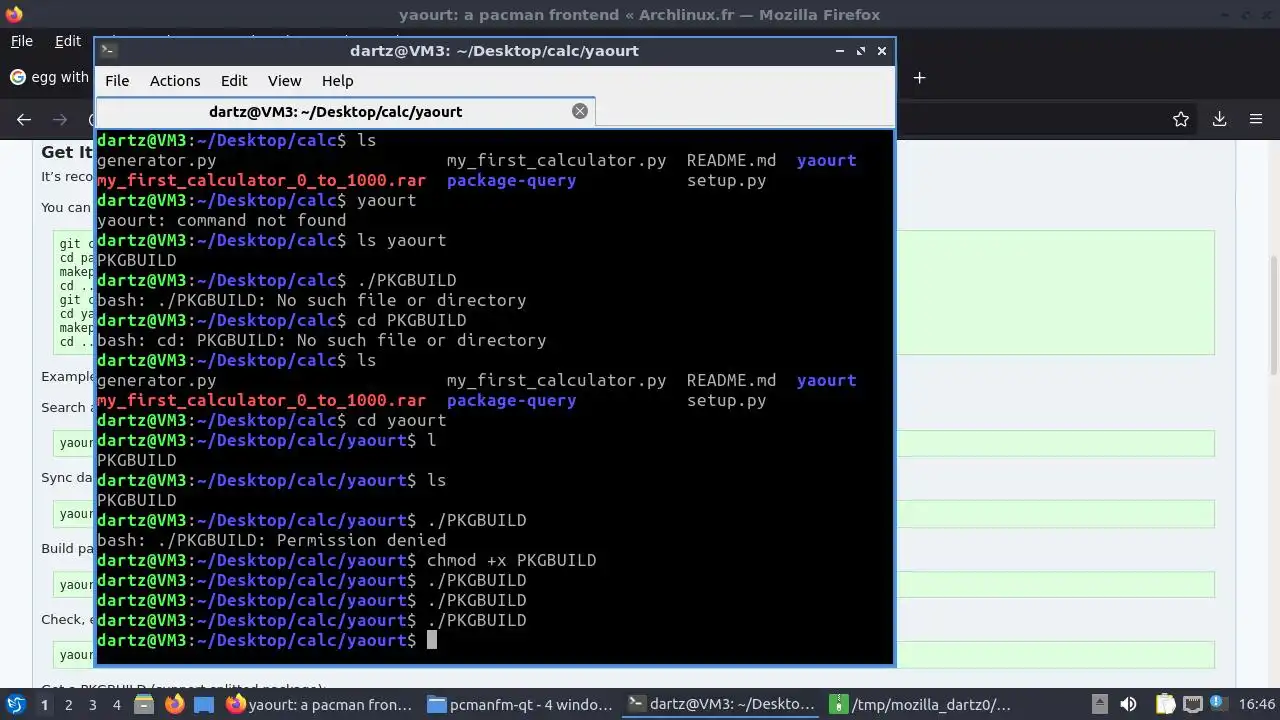
Task: Switch to virtual desktop 2
Action: pos(68,704)
